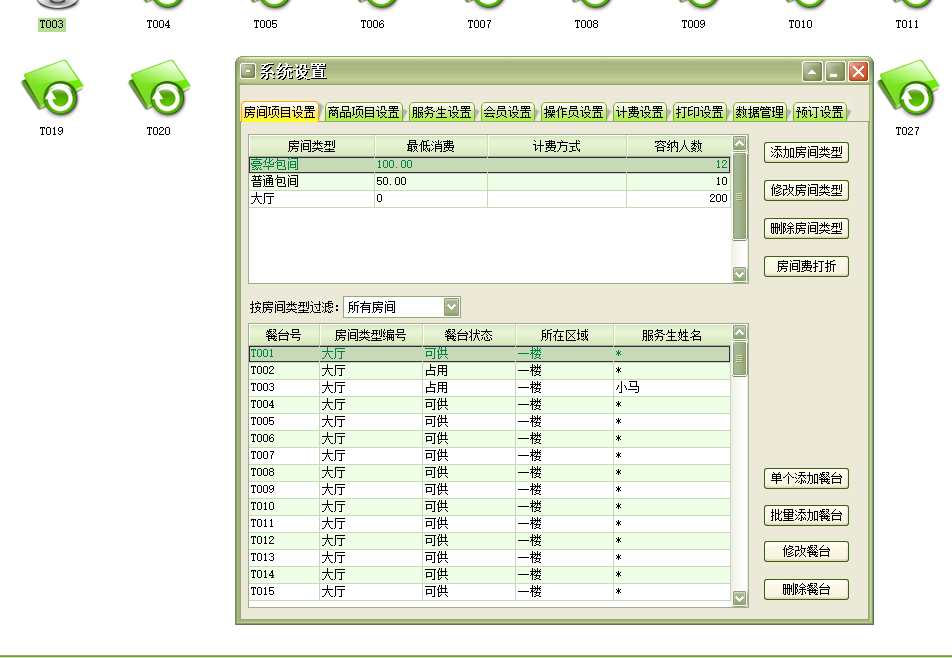Click the 服务生姓名 column header
Image resolution: width=952 pixels, height=658 pixels.
(x=672, y=336)
